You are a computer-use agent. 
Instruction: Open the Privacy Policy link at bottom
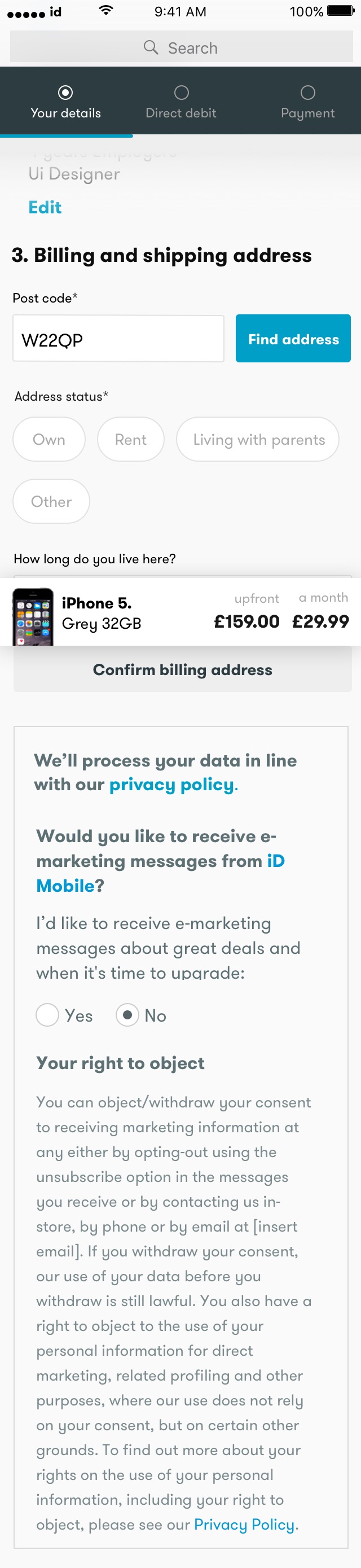(x=244, y=1523)
